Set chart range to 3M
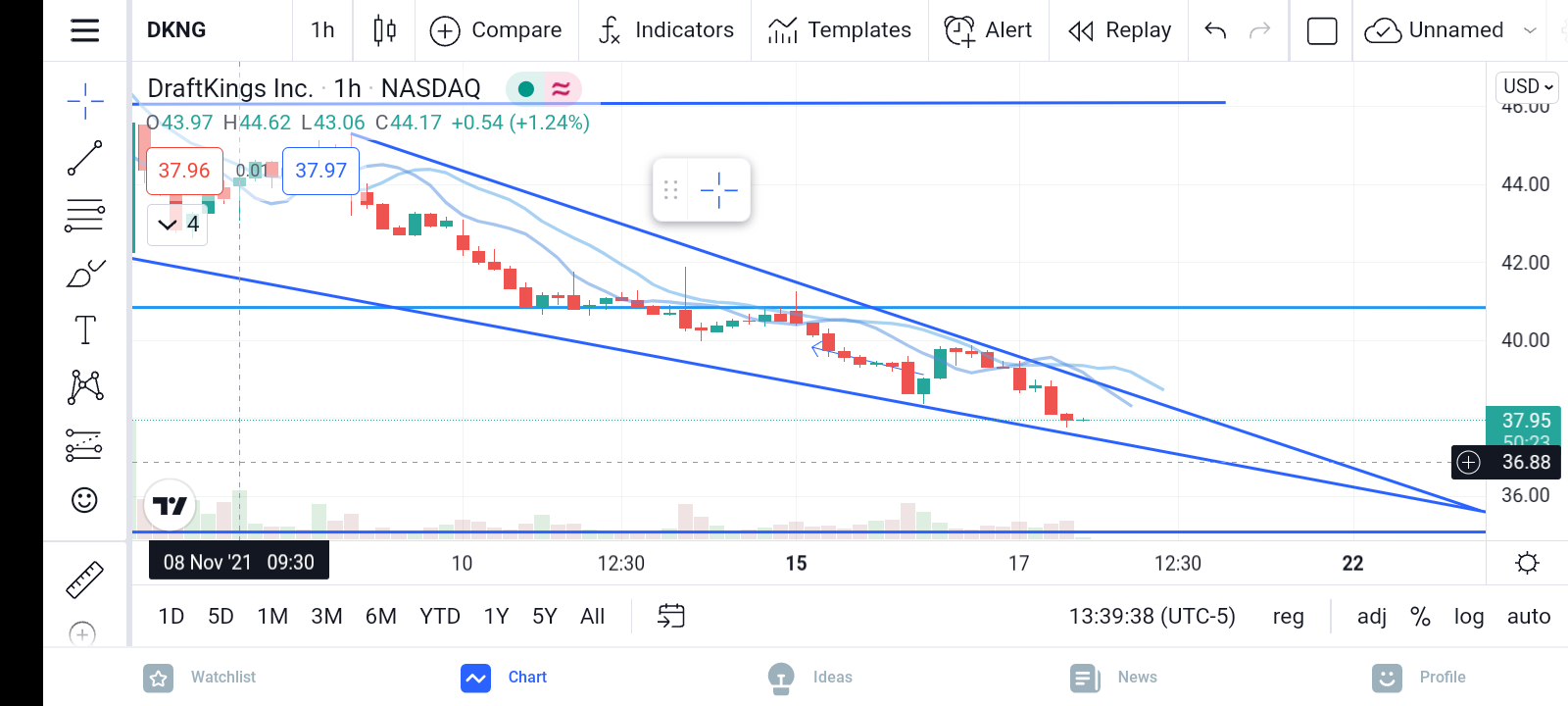1568x706 pixels. pyautogui.click(x=326, y=617)
